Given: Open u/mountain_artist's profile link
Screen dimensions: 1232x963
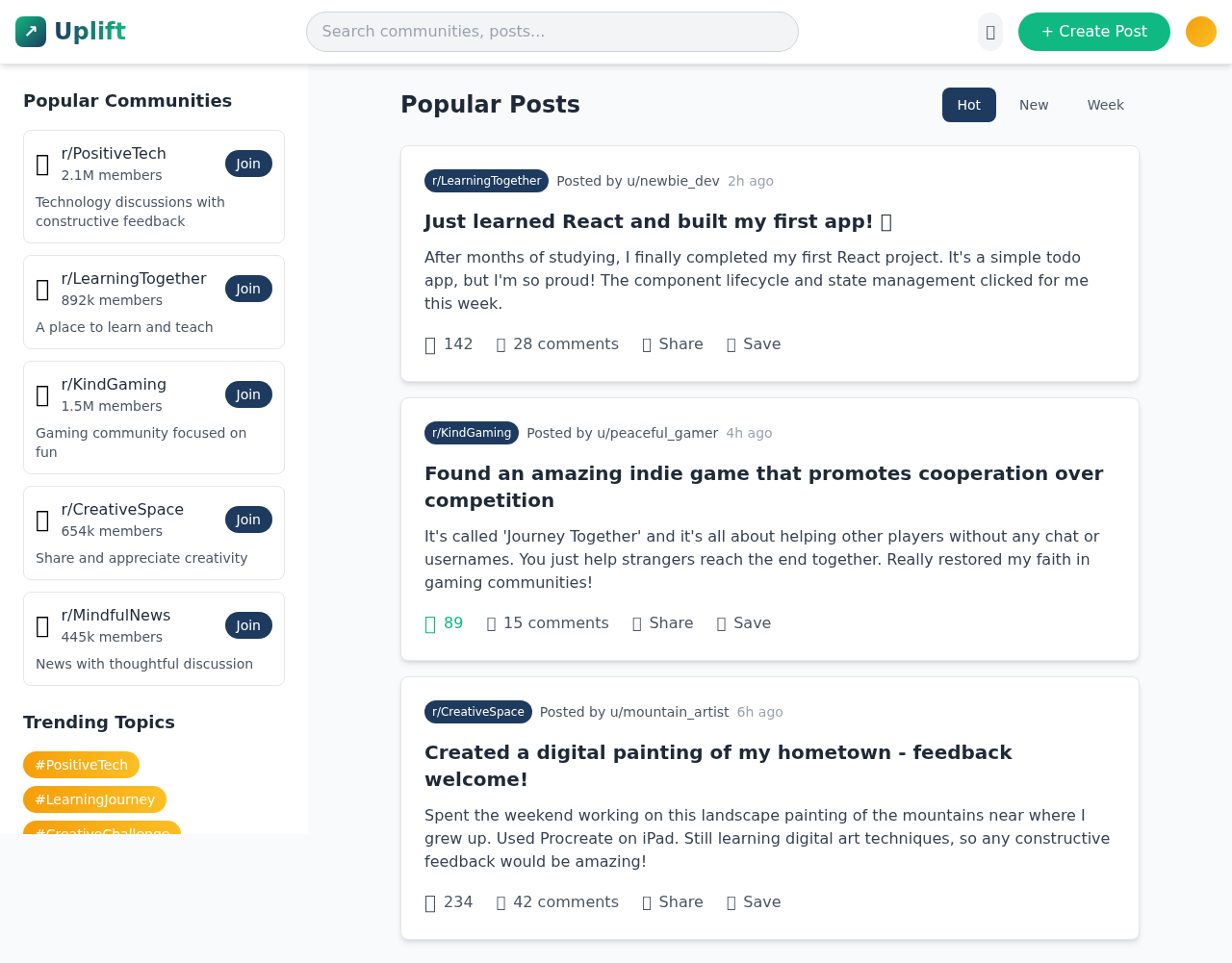Looking at the screenshot, I should 669,712.
